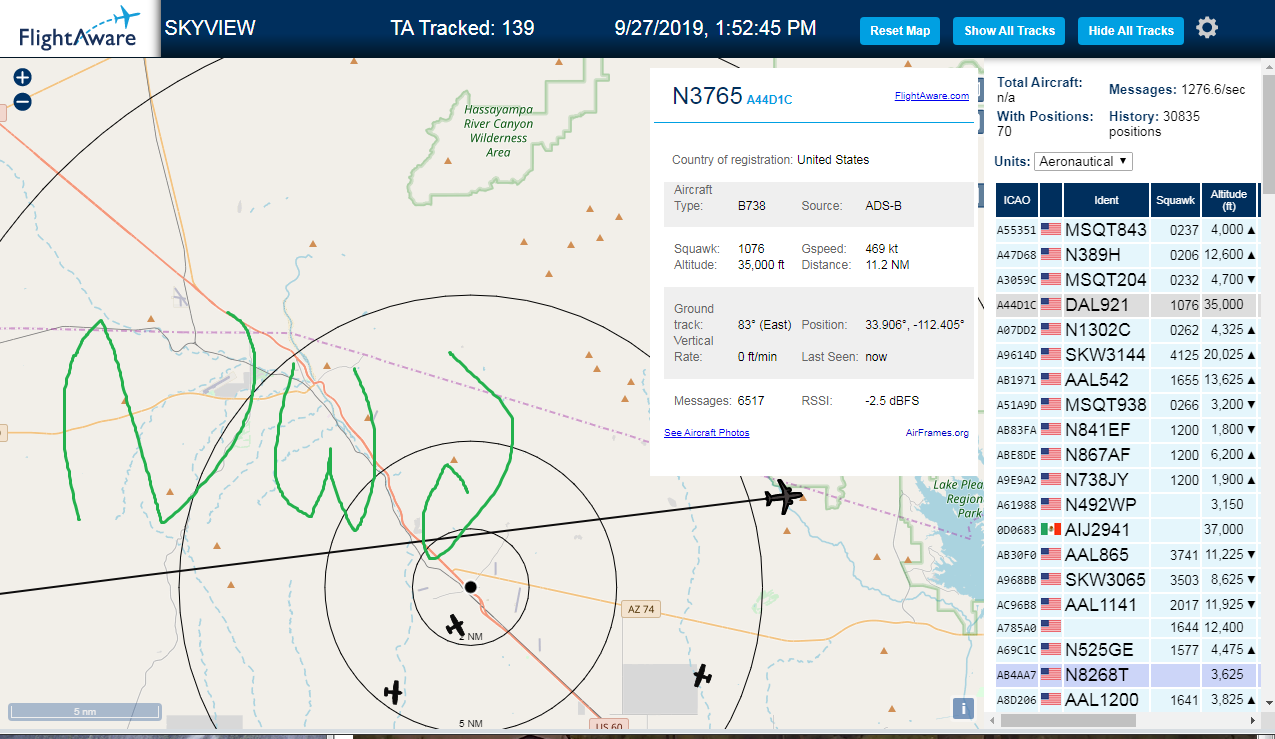Image resolution: width=1275 pixels, height=739 pixels.
Task: Open the FlightAware.com link
Action: pyautogui.click(x=931, y=96)
